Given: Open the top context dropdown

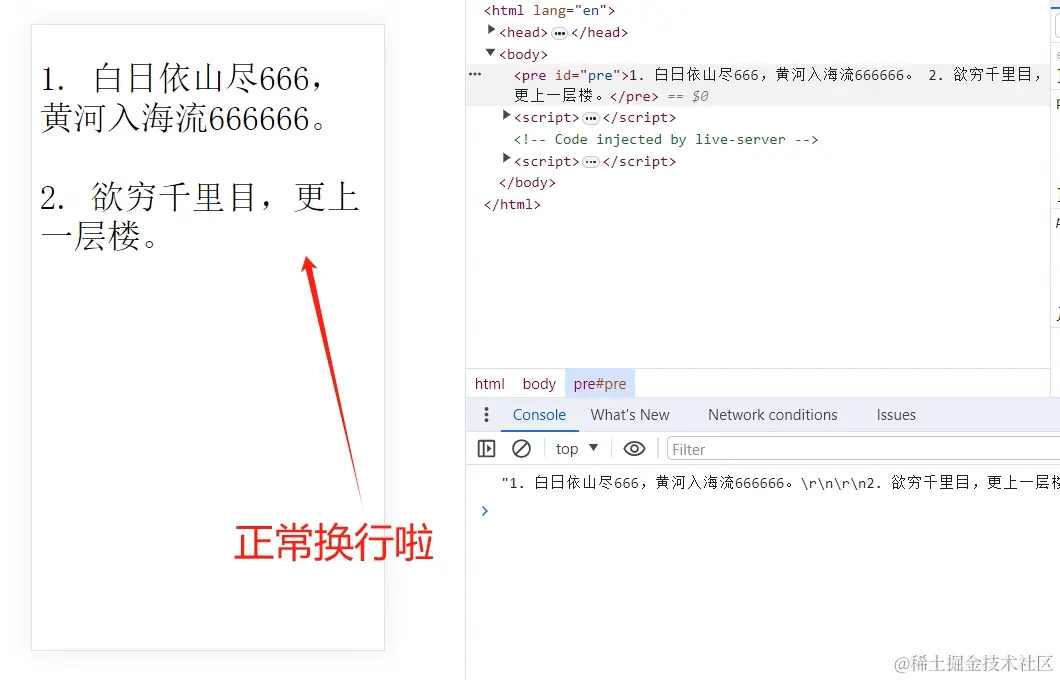Looking at the screenshot, I should [x=577, y=449].
